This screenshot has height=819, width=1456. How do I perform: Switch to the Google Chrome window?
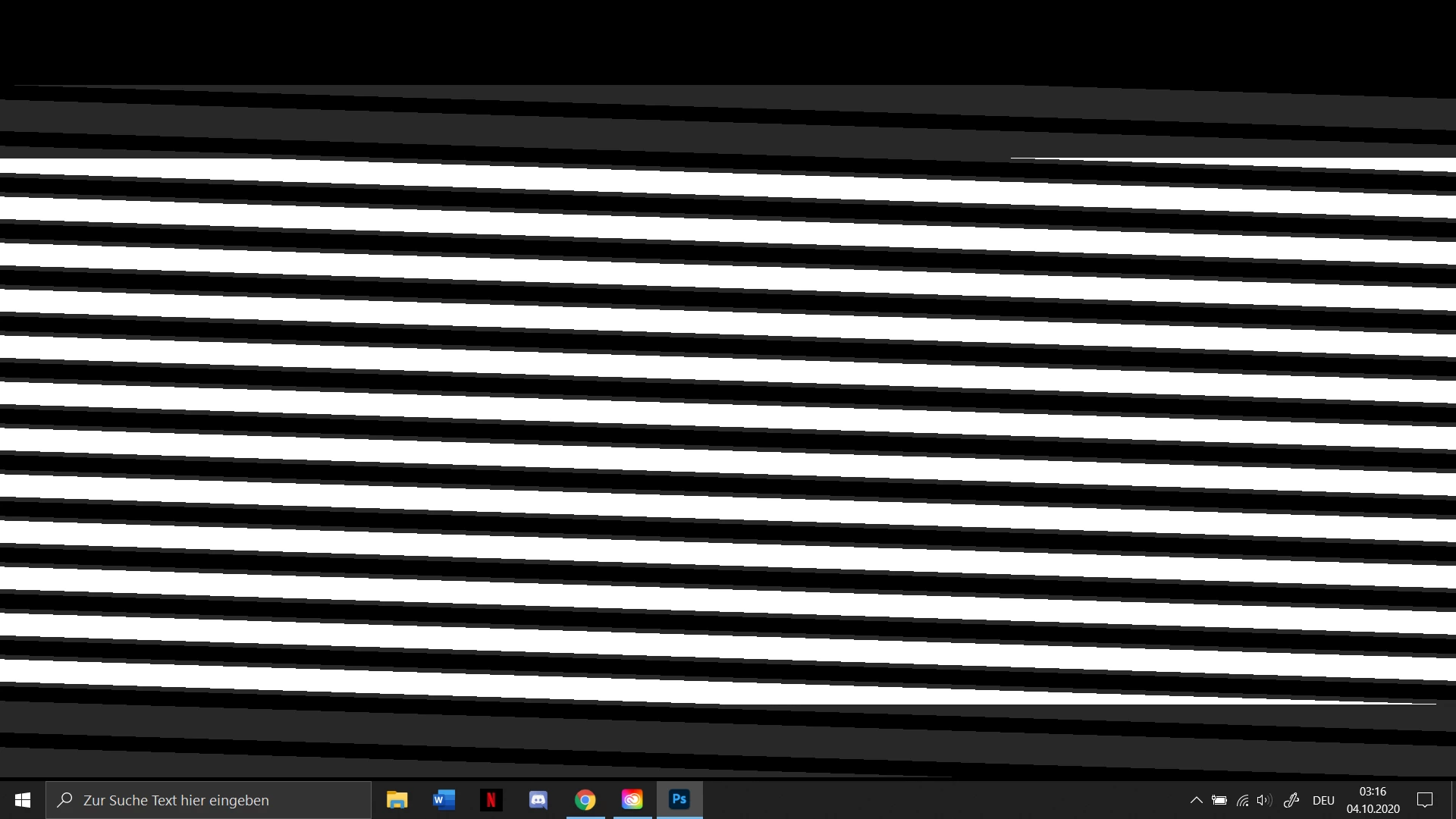point(585,800)
